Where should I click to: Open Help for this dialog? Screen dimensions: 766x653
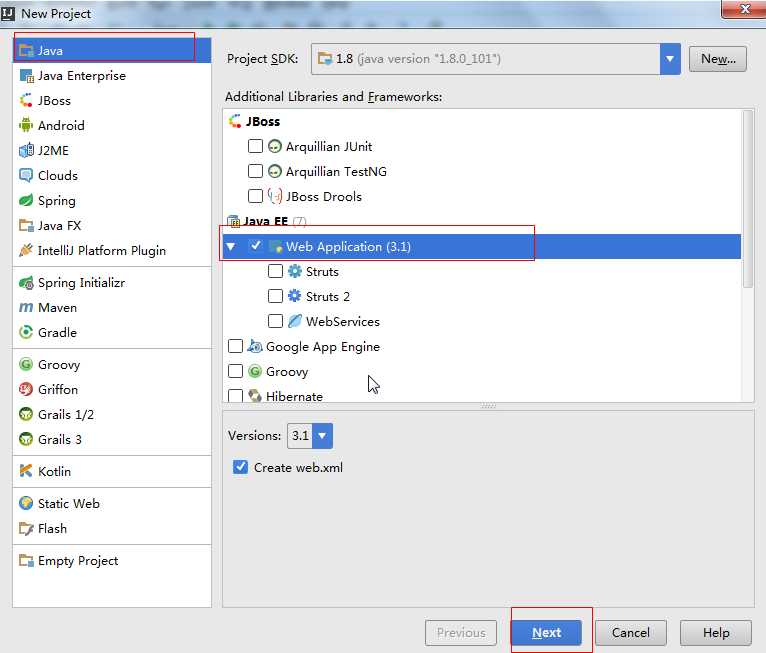click(716, 632)
